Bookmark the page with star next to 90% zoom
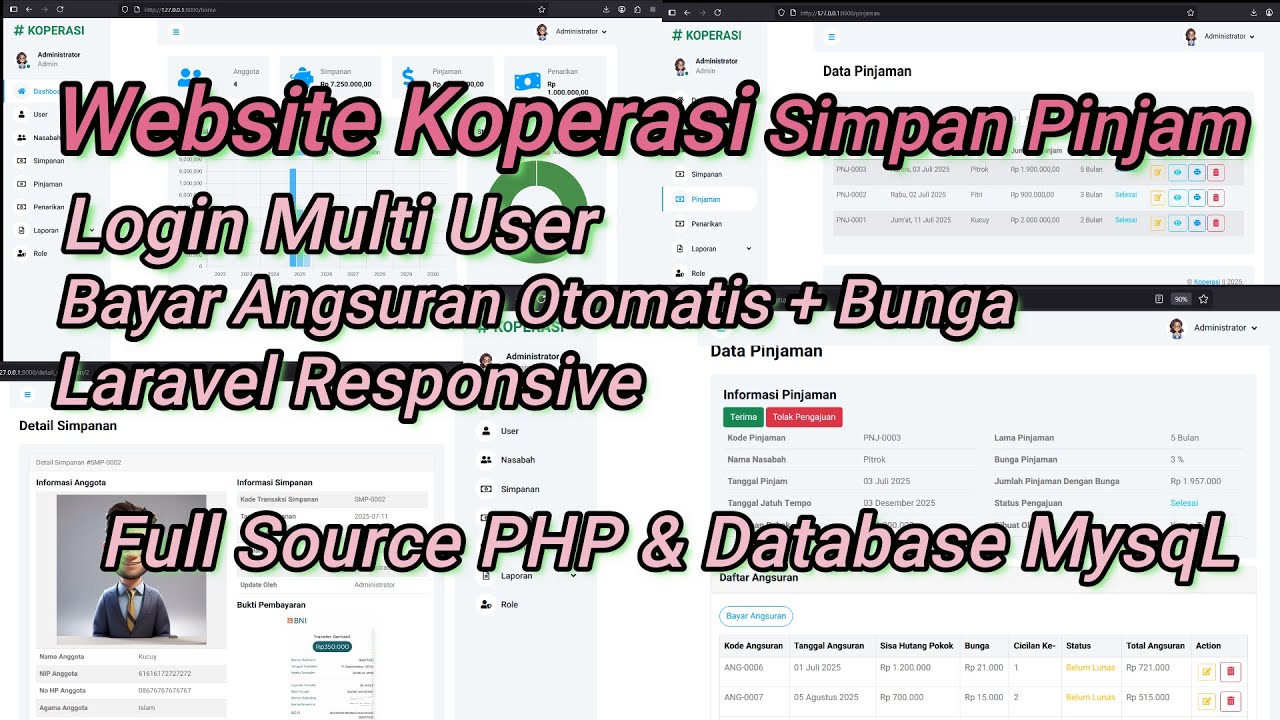Viewport: 1280px width, 720px height. 1204,298
